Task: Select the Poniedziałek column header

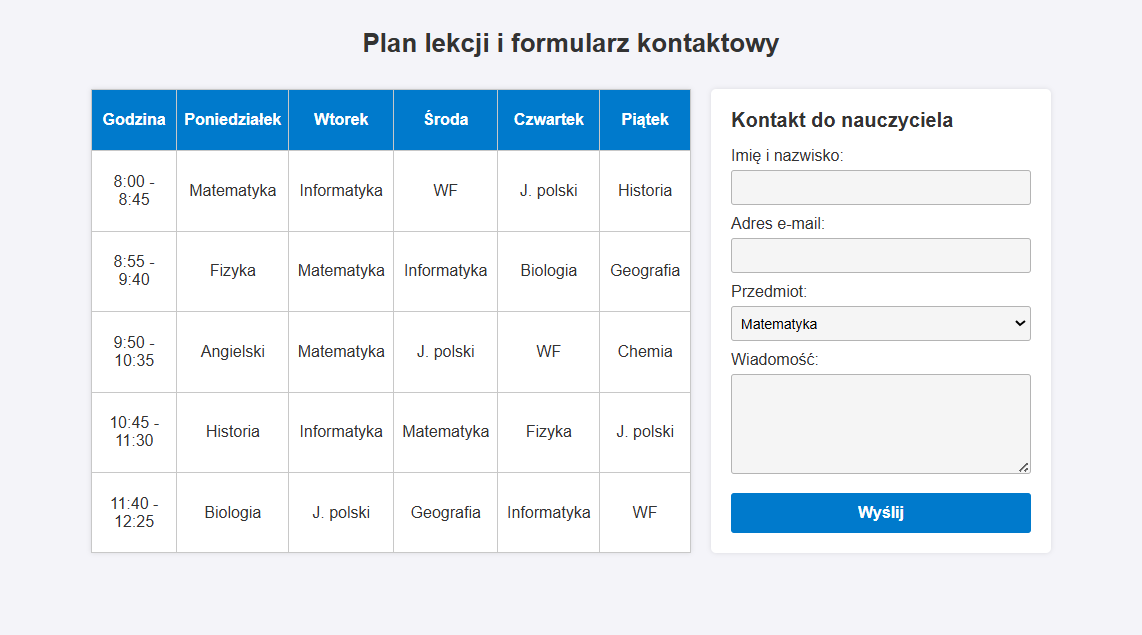Action: click(232, 120)
